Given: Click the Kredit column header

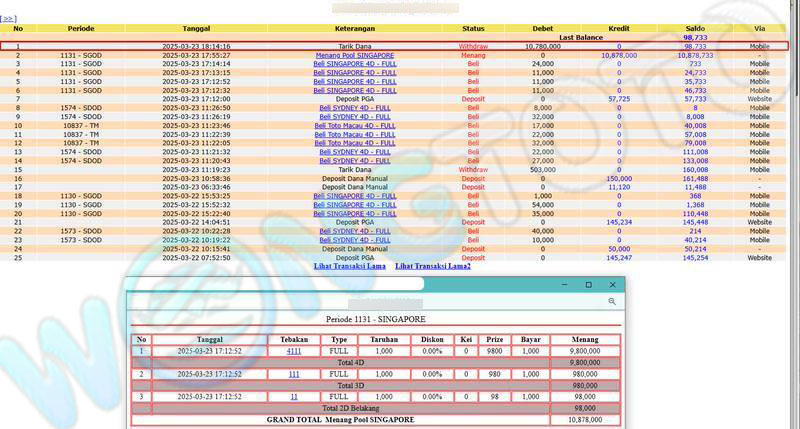Looking at the screenshot, I should (619, 29).
